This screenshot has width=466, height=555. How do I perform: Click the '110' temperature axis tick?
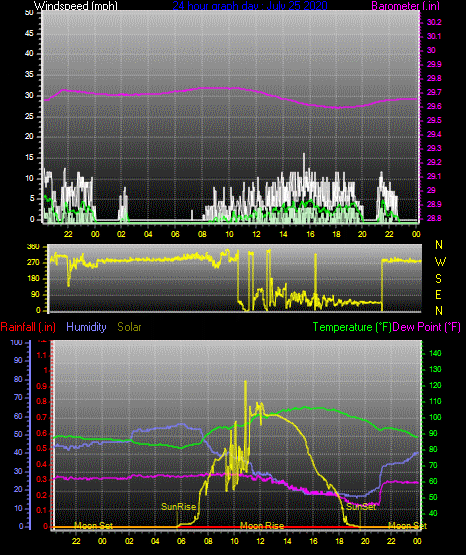(435, 401)
